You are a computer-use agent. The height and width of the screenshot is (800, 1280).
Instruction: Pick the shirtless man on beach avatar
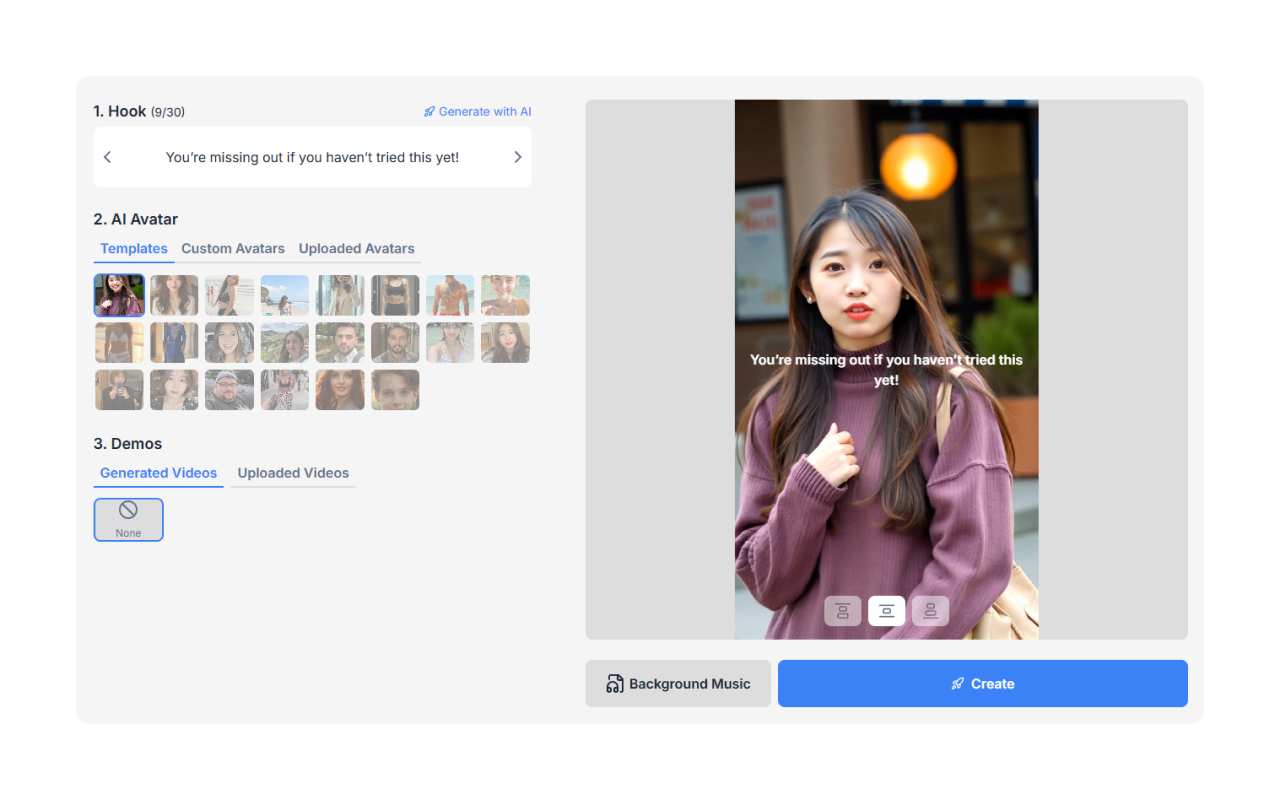(x=450, y=296)
